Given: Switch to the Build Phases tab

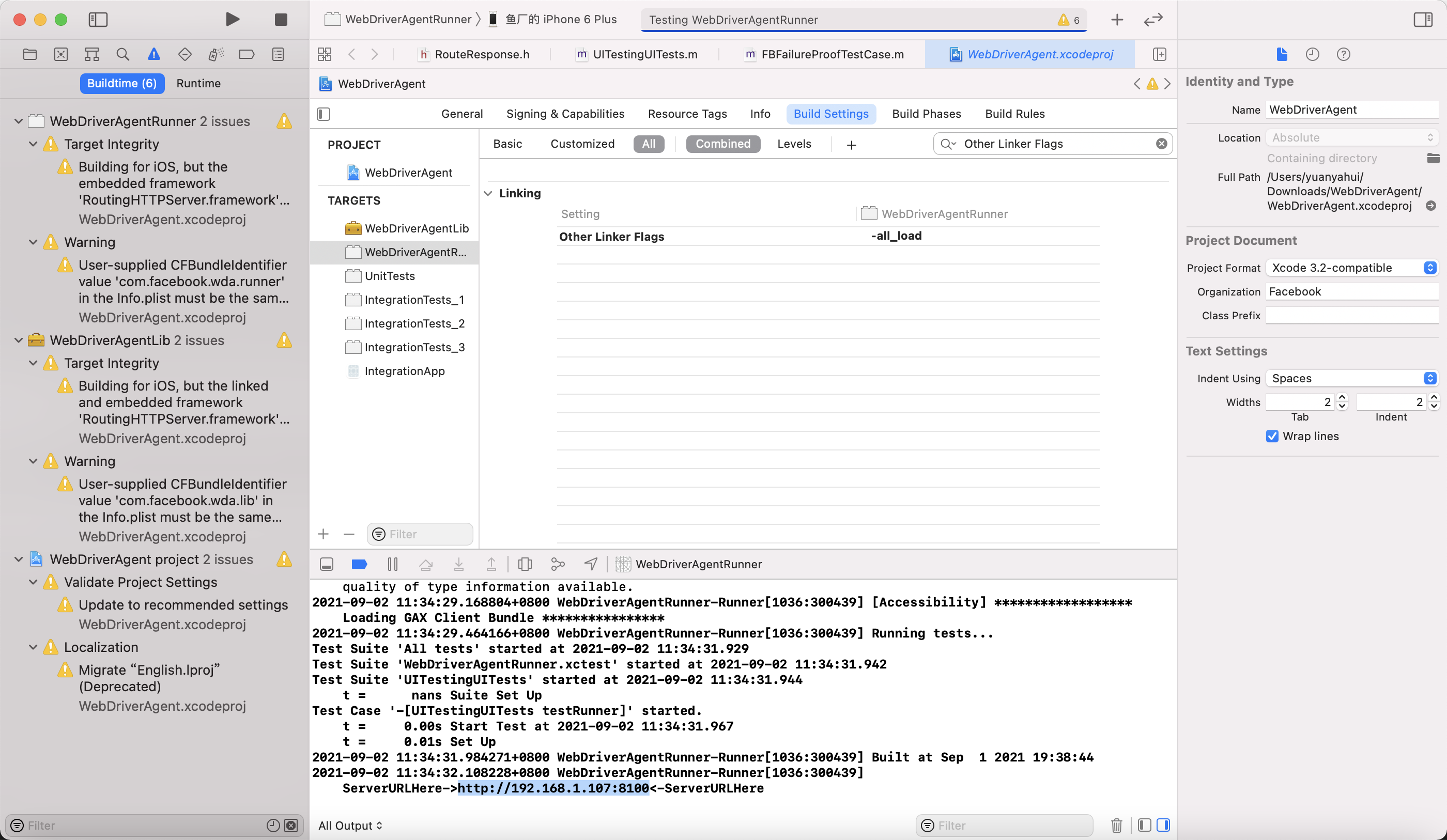Looking at the screenshot, I should [926, 114].
